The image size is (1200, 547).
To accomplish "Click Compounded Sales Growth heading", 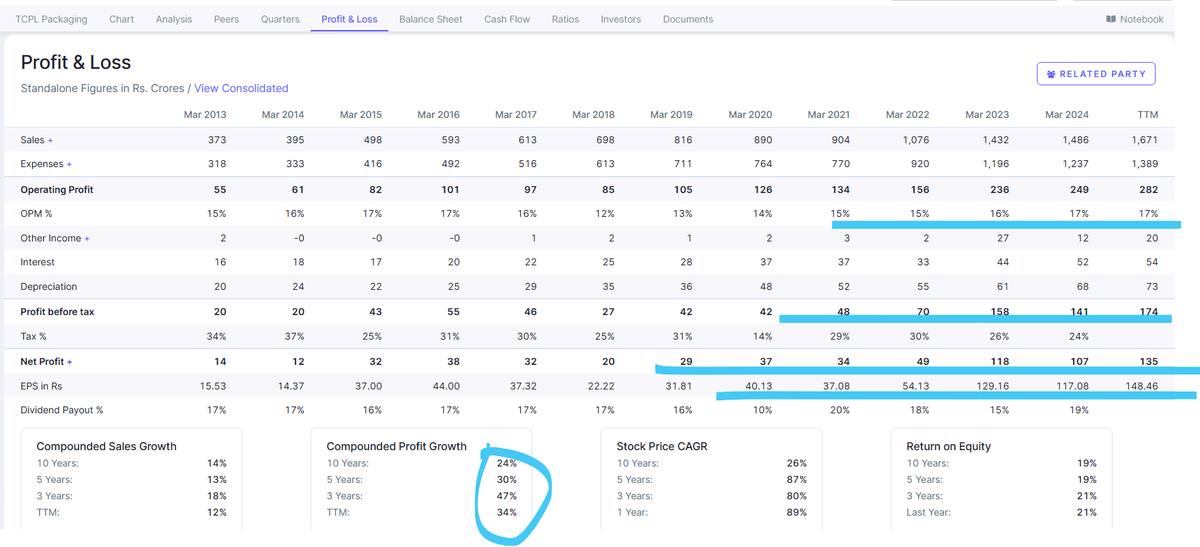I will 106,446.
